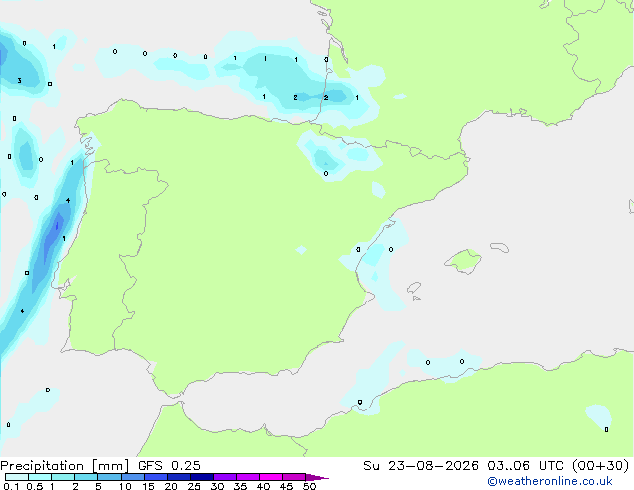The width and height of the screenshot is (634, 490).
Task: Click the "3" precipitation value on the map
Action: pyautogui.click(x=19, y=80)
